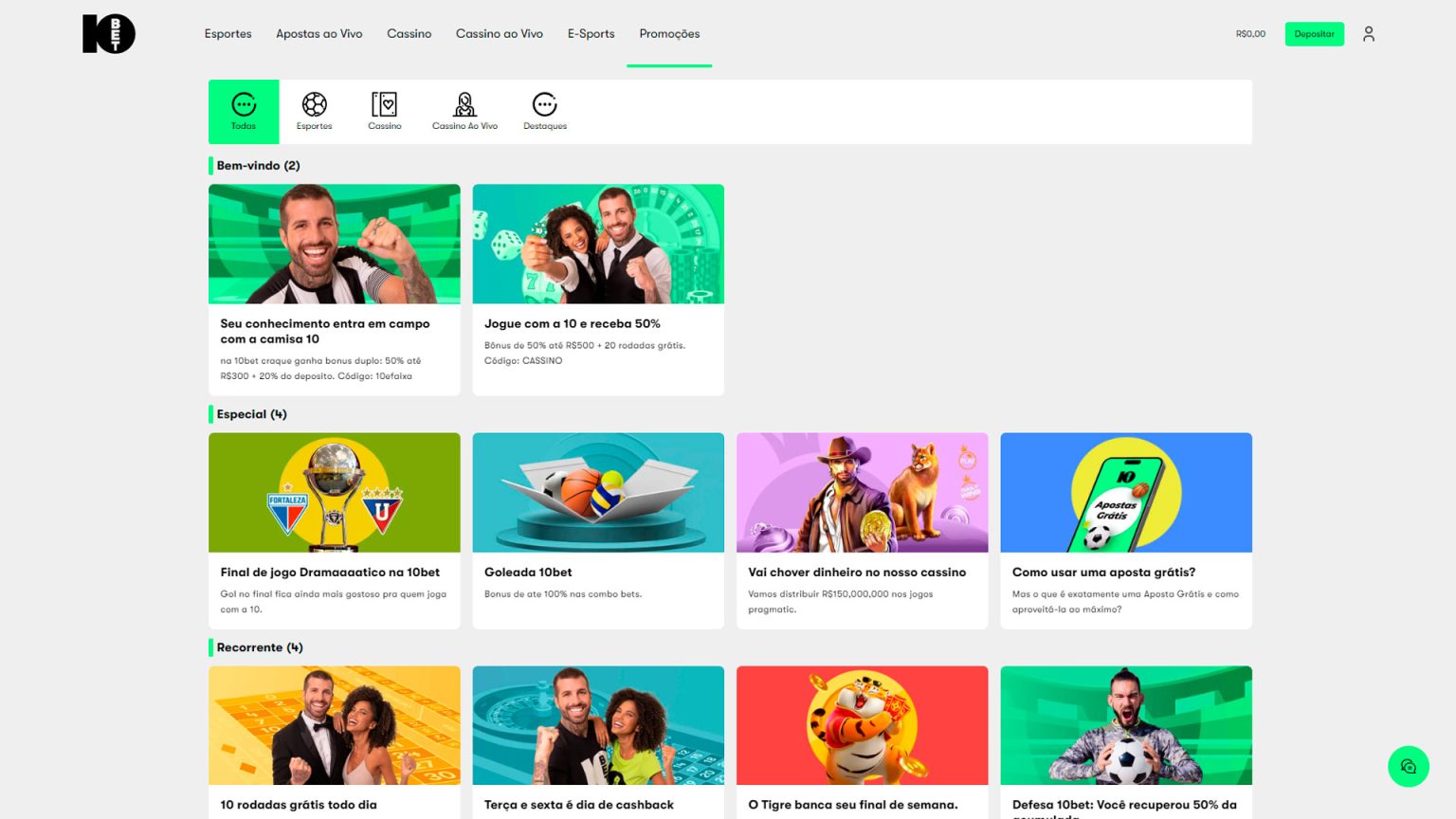Open the E-Sports menu item
The image size is (1456, 819).
pos(591,34)
